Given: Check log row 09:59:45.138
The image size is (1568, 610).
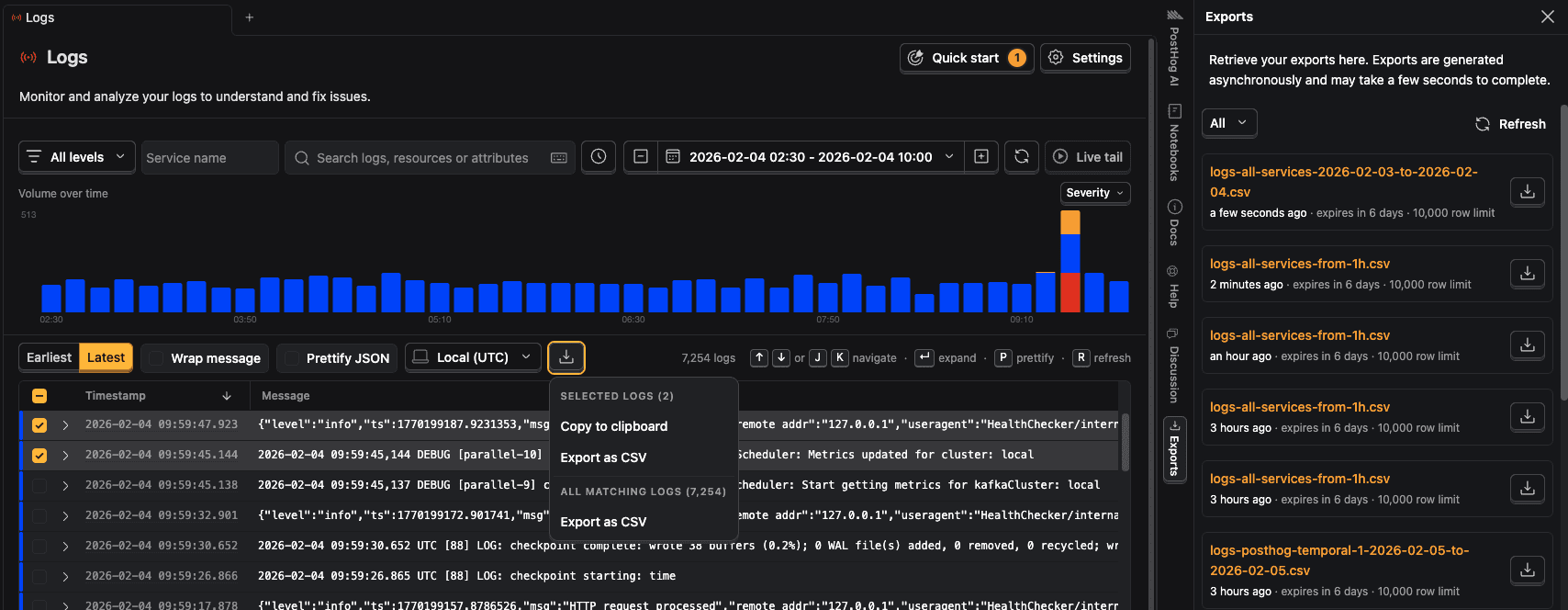Looking at the screenshot, I should point(39,486).
